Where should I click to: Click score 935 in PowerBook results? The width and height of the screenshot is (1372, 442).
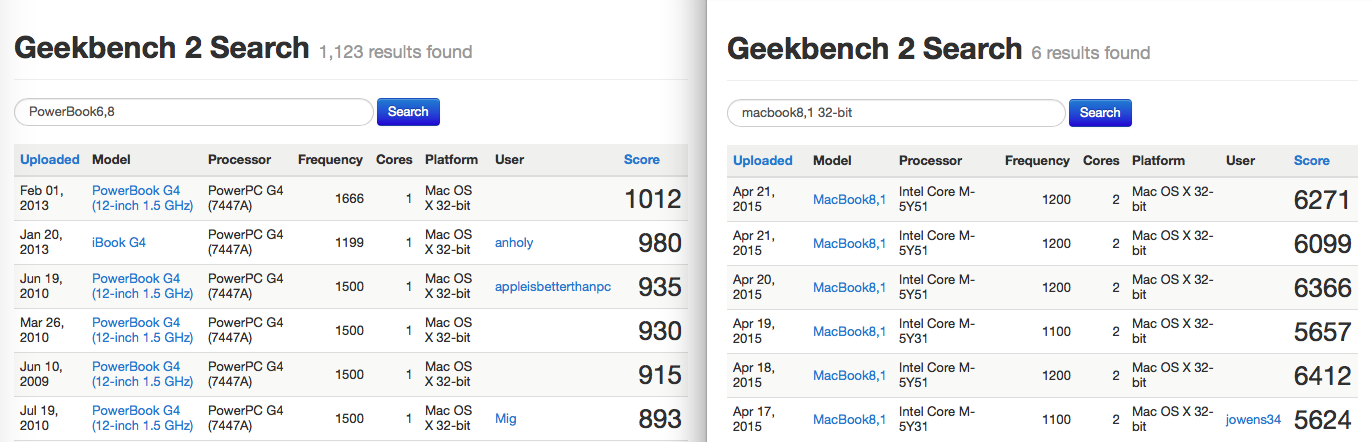point(660,287)
